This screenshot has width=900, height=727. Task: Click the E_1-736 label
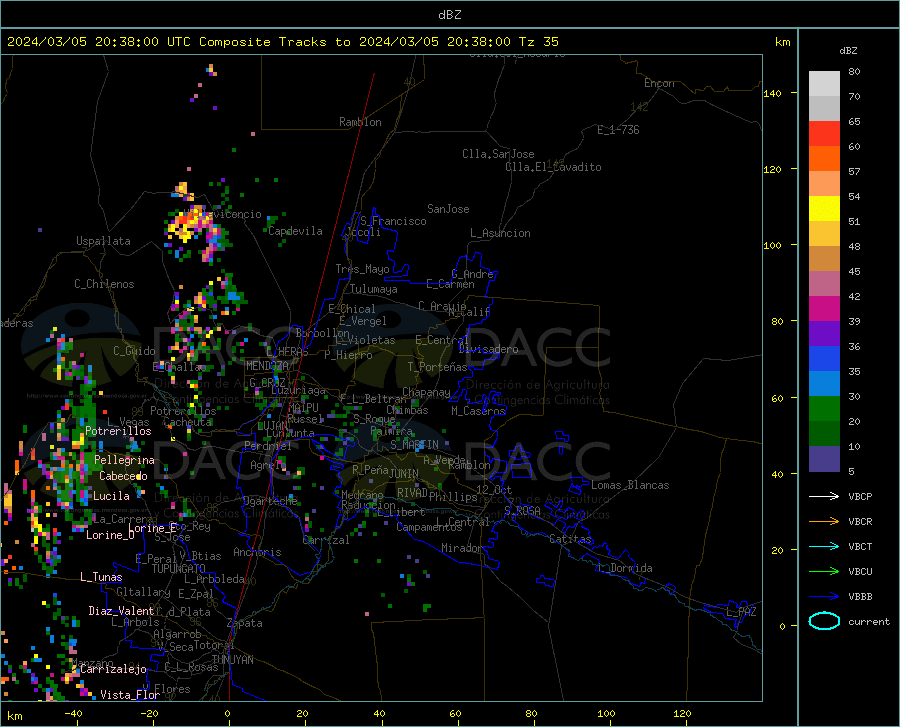pos(618,130)
